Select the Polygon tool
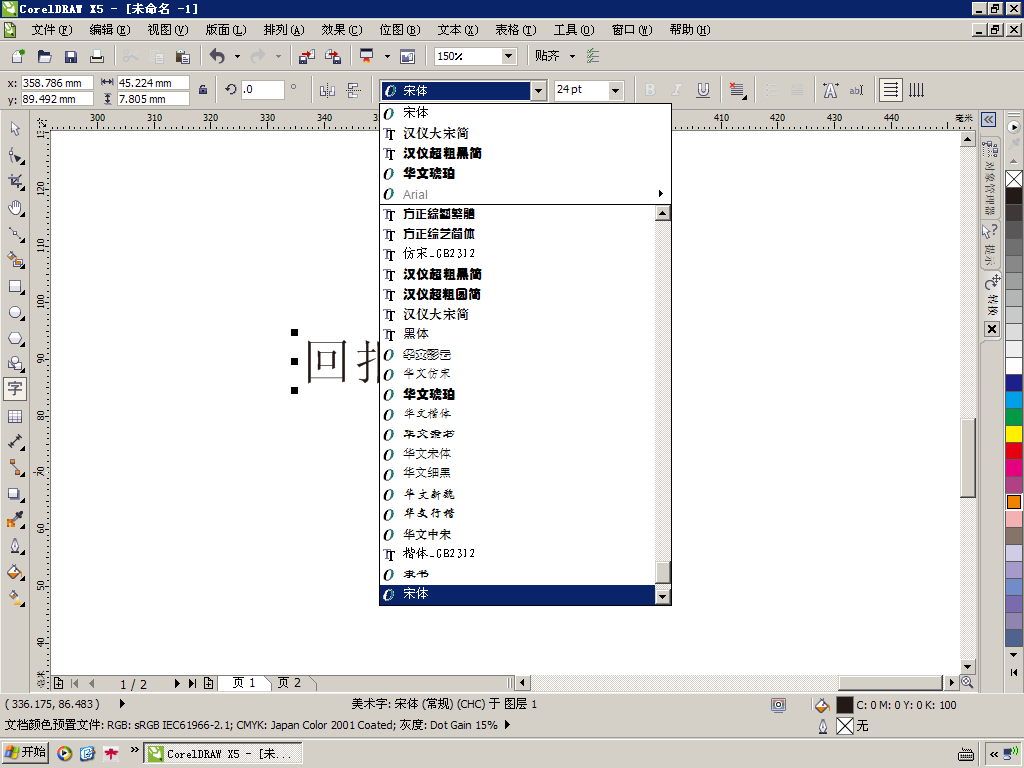The height and width of the screenshot is (768, 1024). 15,339
